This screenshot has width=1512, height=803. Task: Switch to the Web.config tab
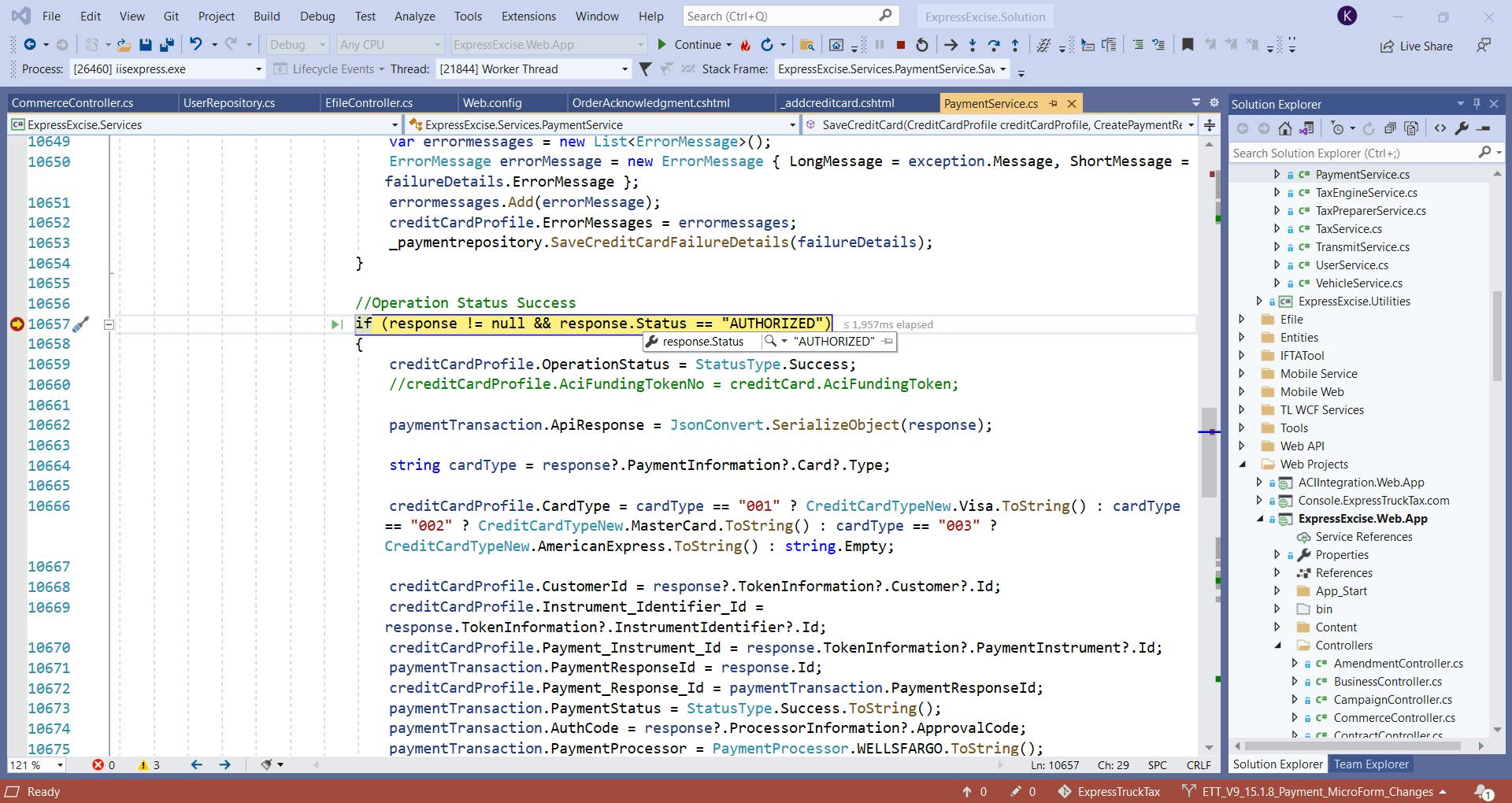point(492,103)
